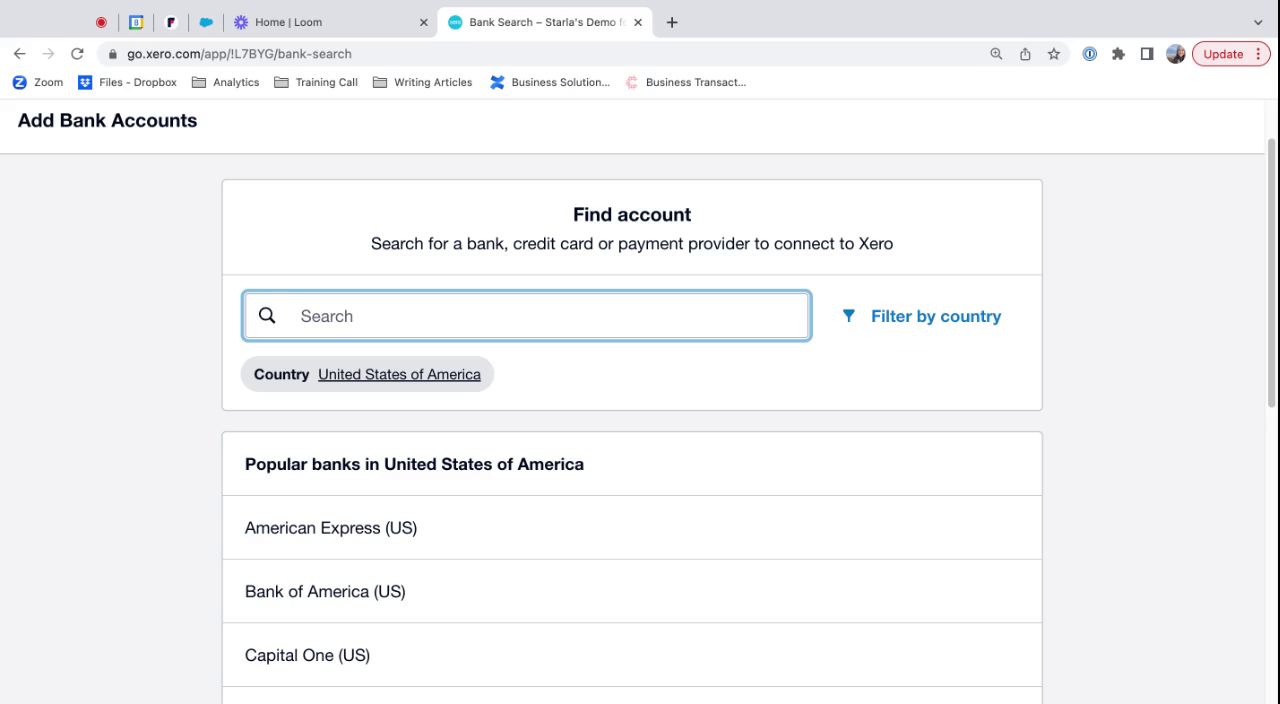Click the search magnifier inside the Search field

[267, 315]
